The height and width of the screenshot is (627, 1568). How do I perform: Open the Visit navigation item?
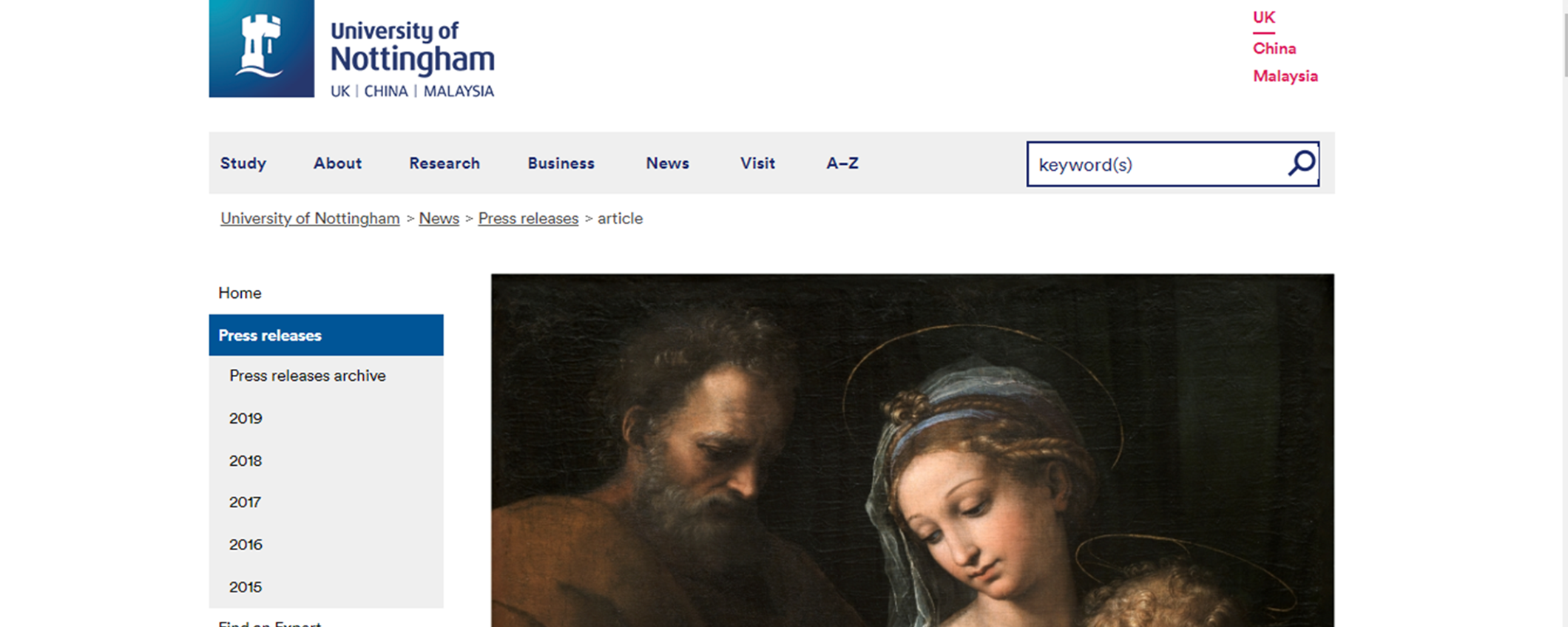[757, 163]
